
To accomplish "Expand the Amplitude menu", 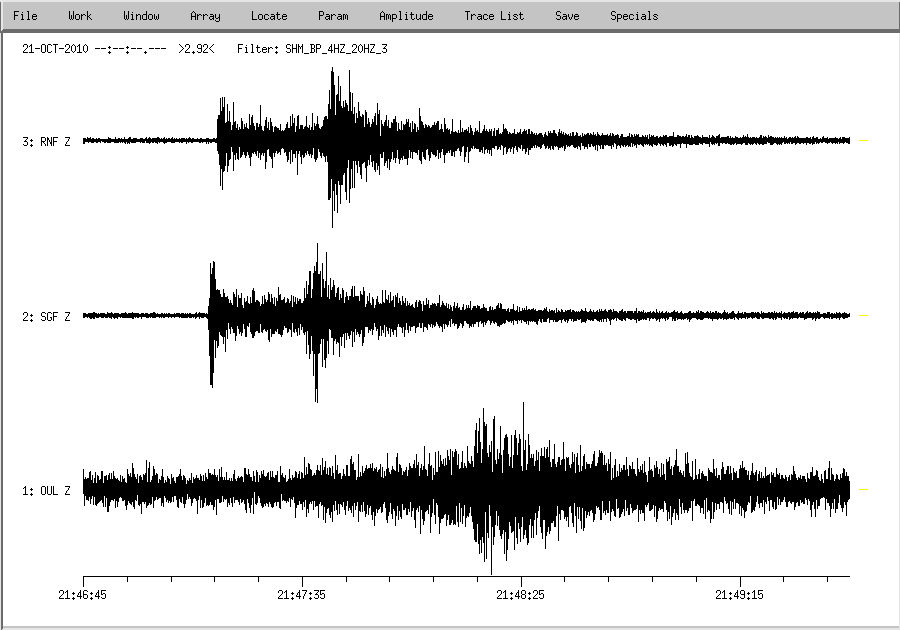I will pos(406,16).
